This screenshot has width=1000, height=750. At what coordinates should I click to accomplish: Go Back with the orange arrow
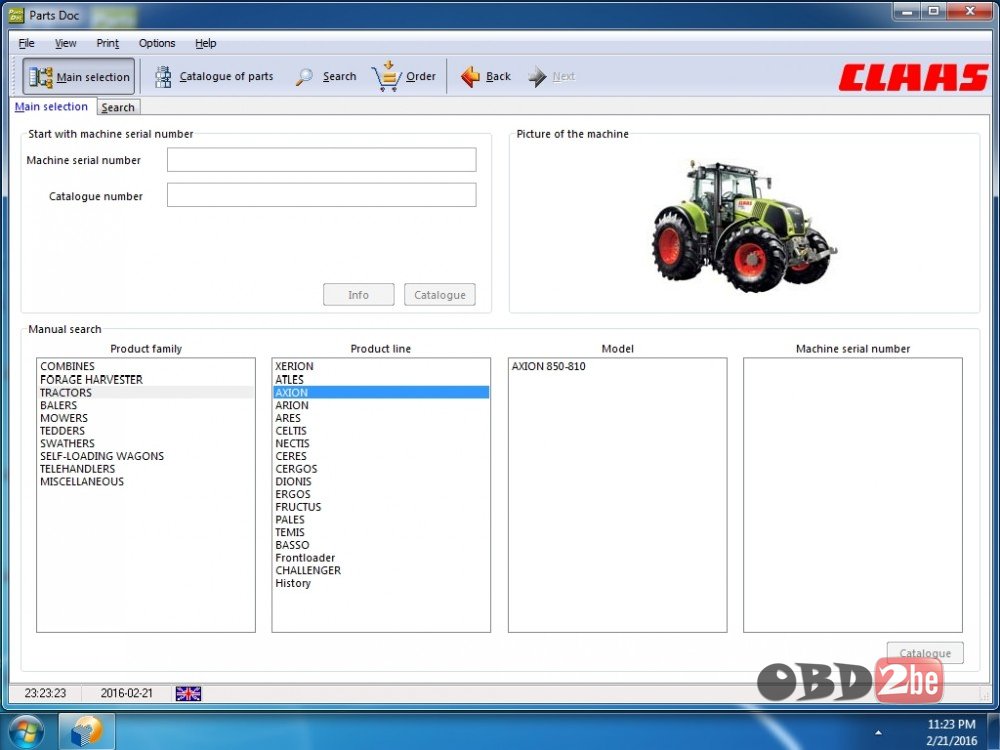point(470,77)
